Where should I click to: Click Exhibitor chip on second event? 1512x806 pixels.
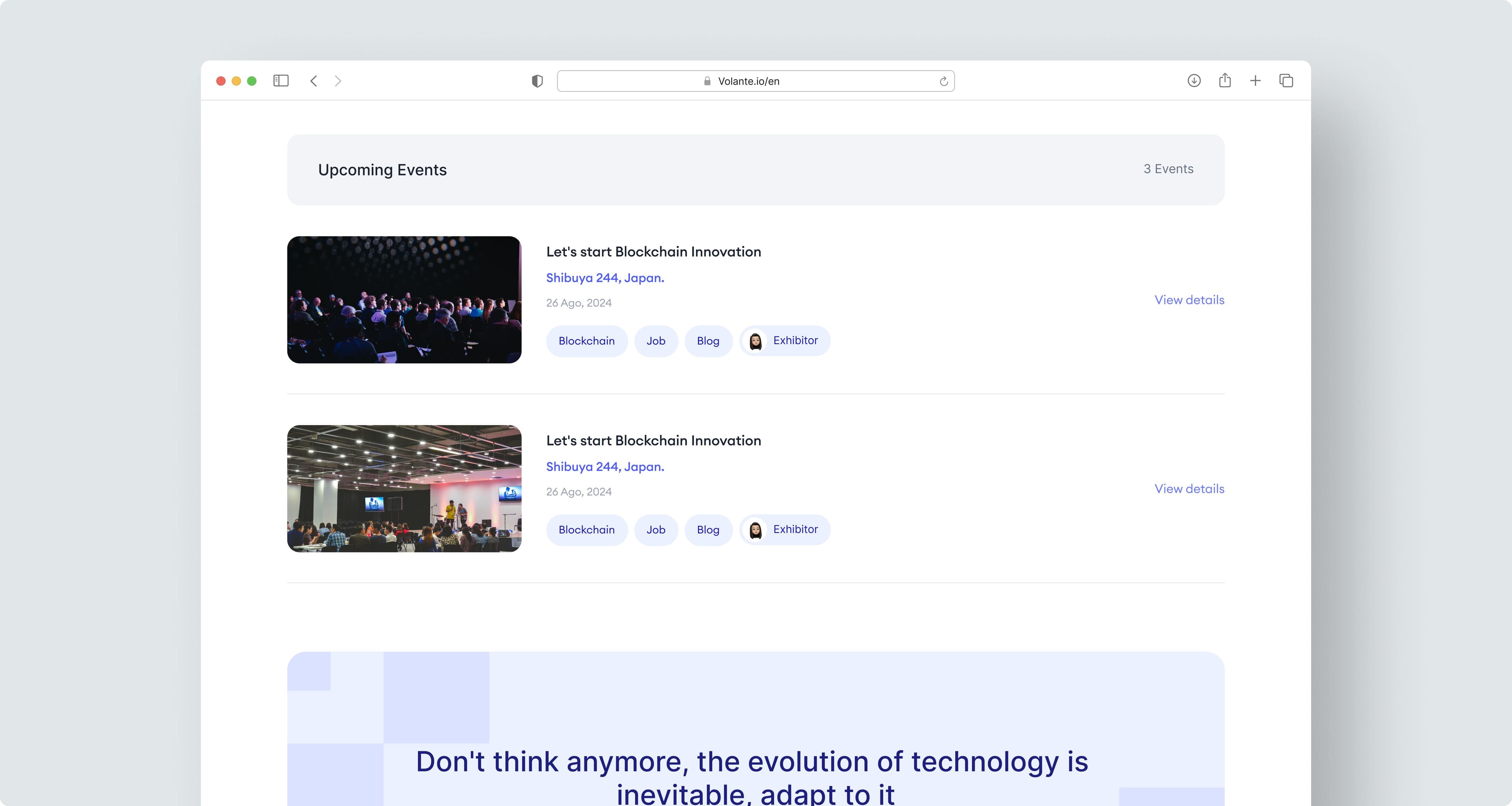click(x=785, y=530)
